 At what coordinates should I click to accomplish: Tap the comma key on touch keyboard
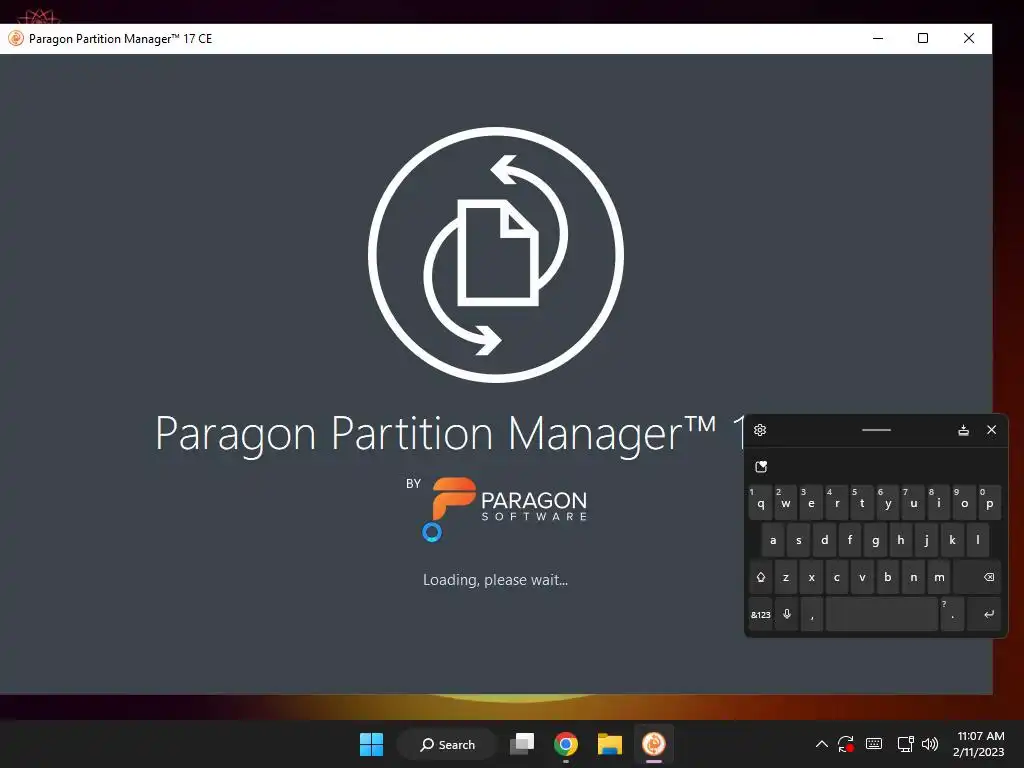click(x=812, y=615)
